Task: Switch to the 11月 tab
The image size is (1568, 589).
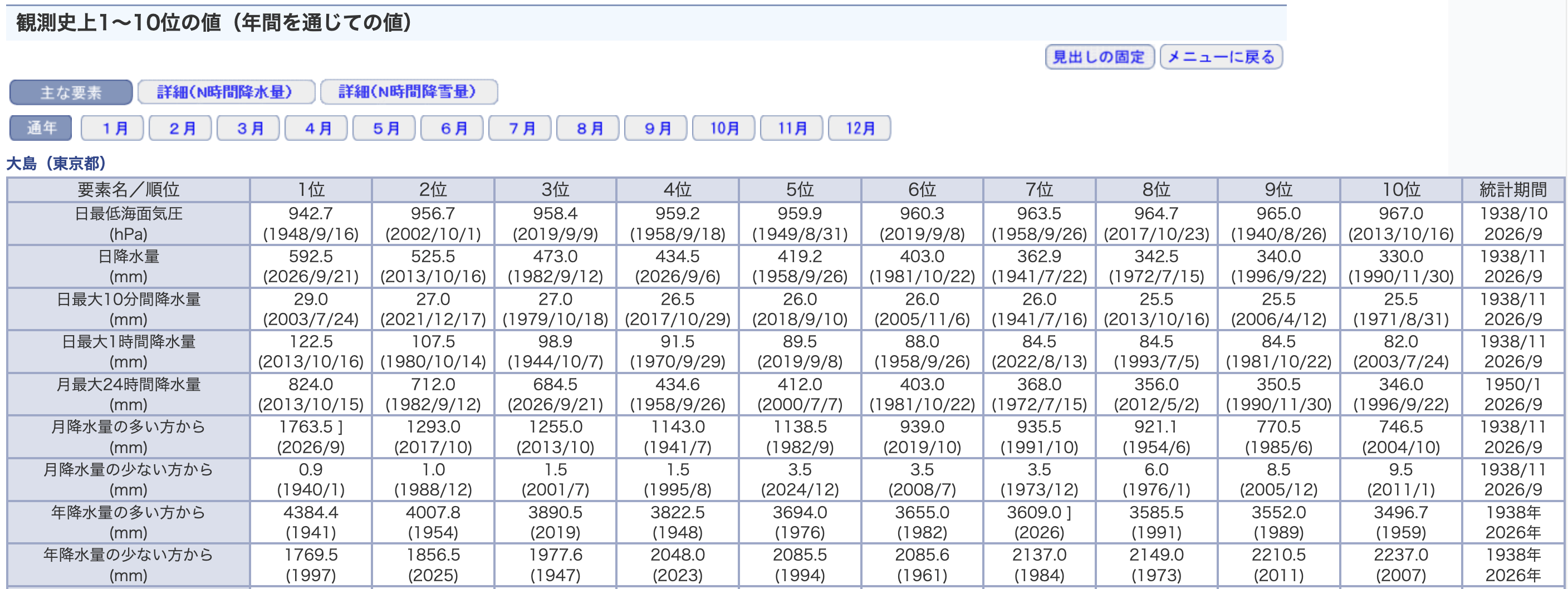Action: point(792,129)
